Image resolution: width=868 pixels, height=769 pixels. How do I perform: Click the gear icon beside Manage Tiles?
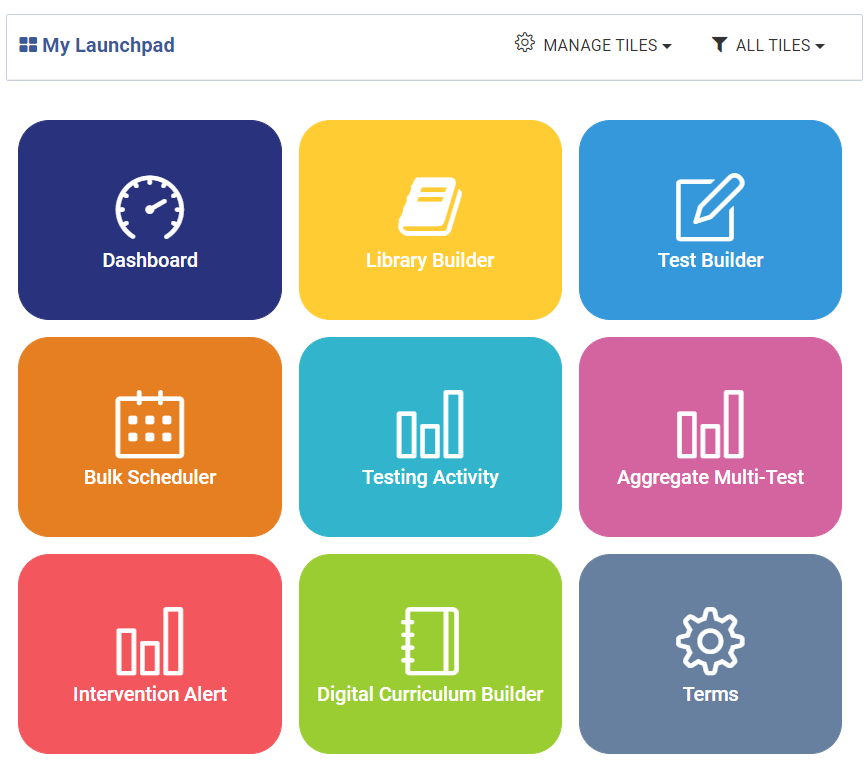pyautogui.click(x=525, y=43)
